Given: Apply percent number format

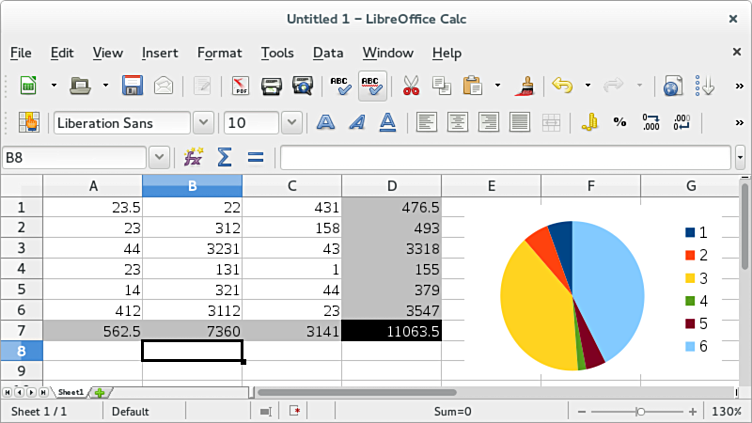Looking at the screenshot, I should 620,122.
